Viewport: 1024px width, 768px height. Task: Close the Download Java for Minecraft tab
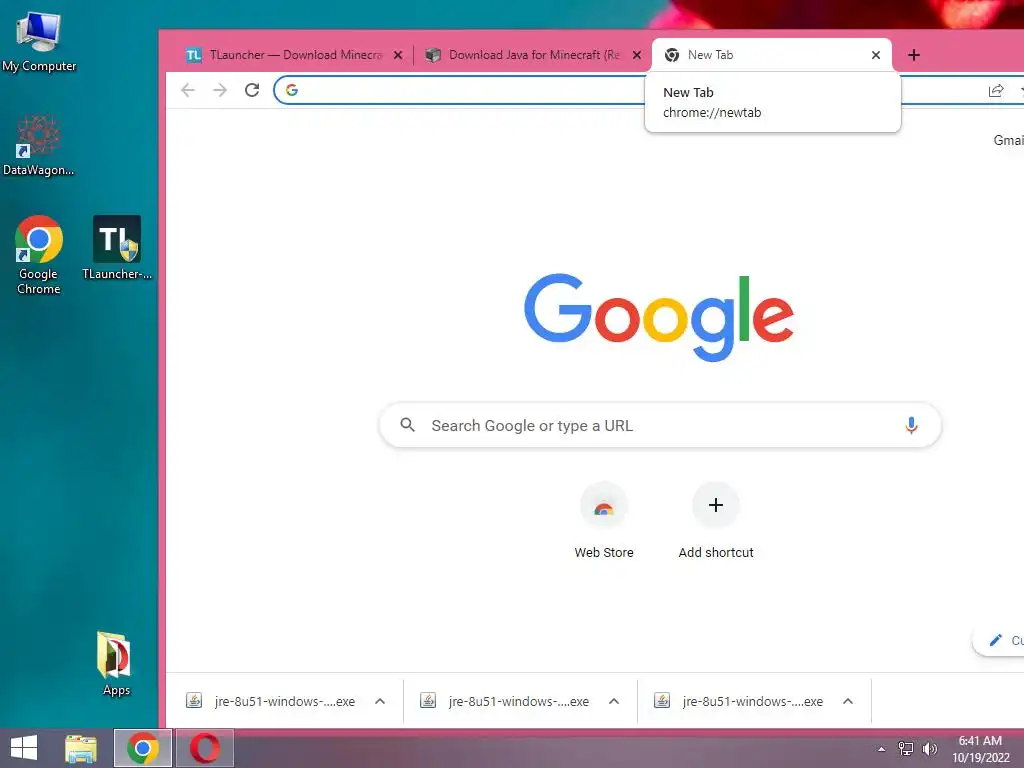coord(637,55)
